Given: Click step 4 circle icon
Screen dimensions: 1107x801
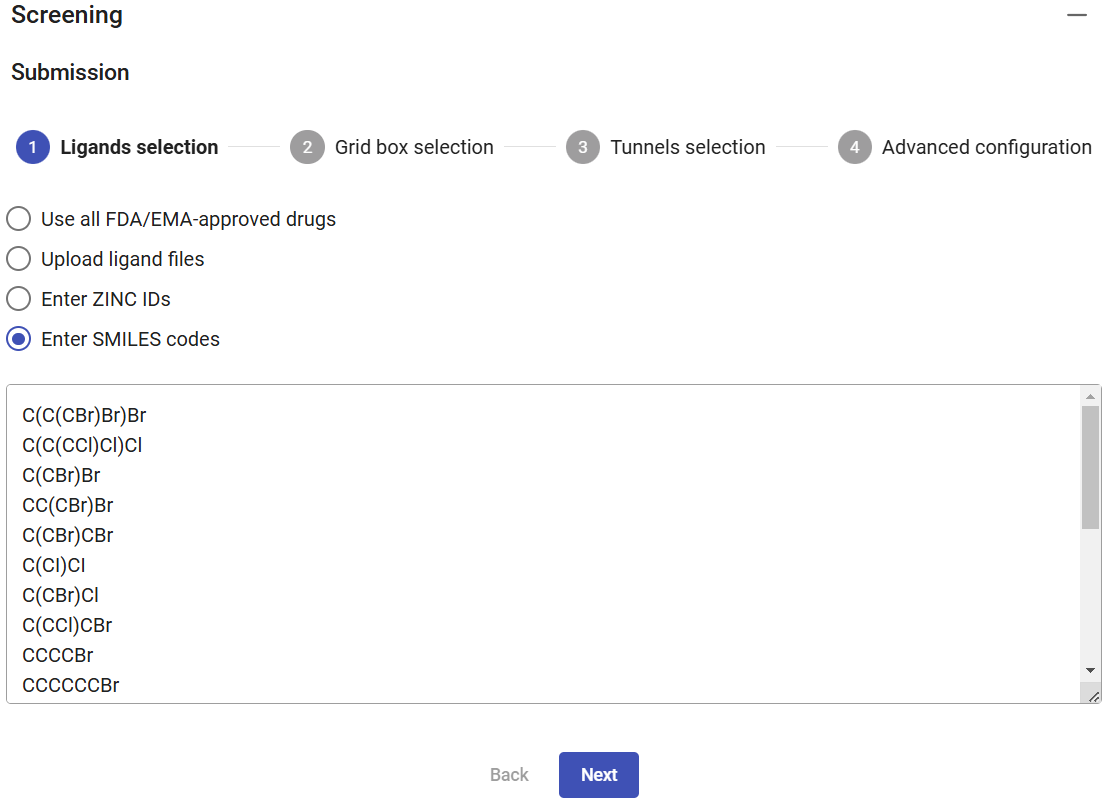Looking at the screenshot, I should click(855, 147).
